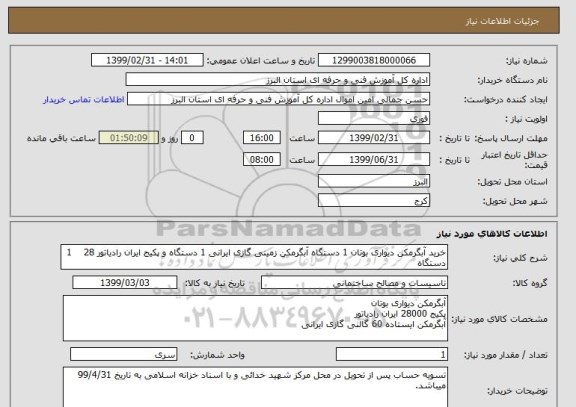Click label گروه کالا

(x=530, y=283)
